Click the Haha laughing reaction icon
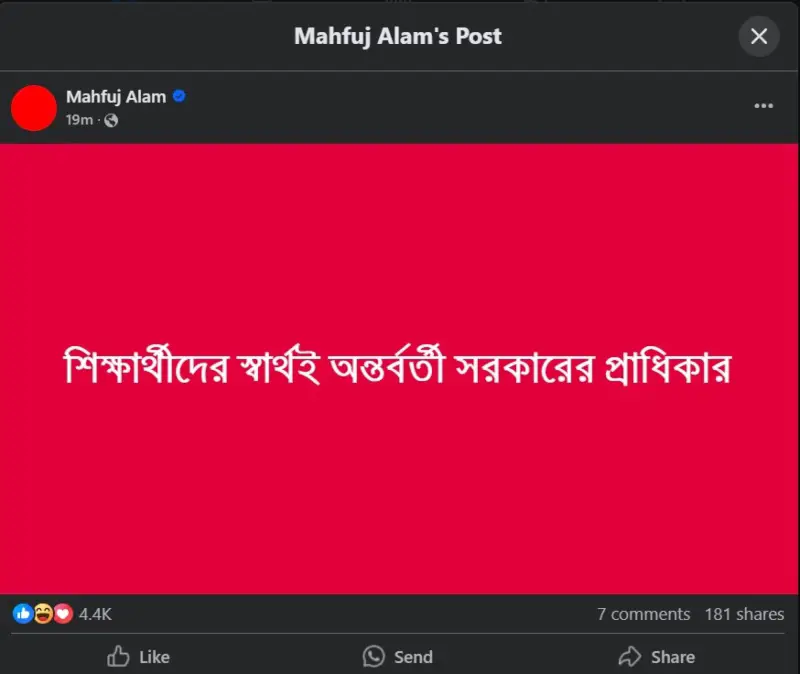This screenshot has width=800, height=674. 43,614
